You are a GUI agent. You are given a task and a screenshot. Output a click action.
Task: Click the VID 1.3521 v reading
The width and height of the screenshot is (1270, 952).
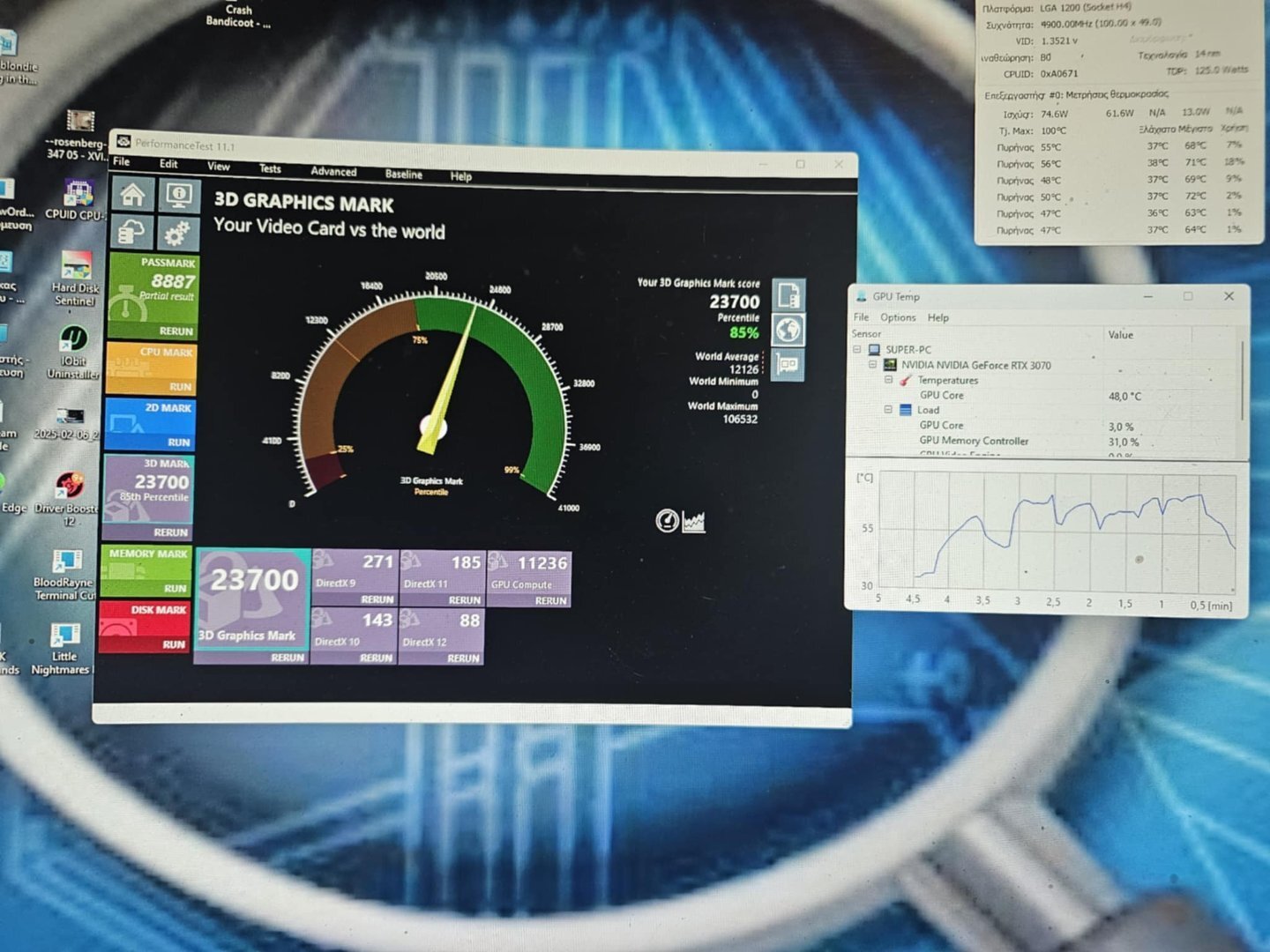click(x=1059, y=41)
